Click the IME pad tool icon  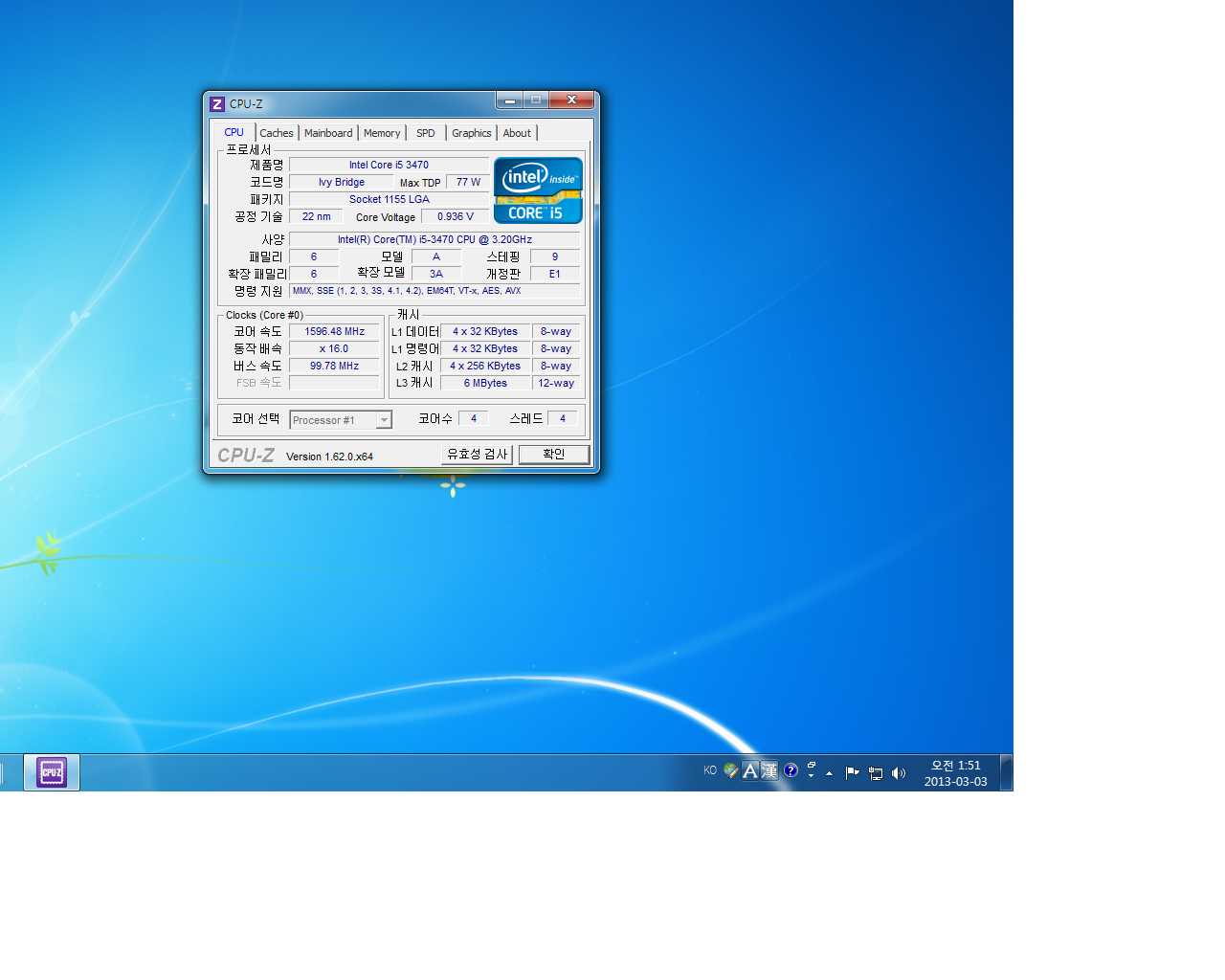pyautogui.click(x=731, y=770)
